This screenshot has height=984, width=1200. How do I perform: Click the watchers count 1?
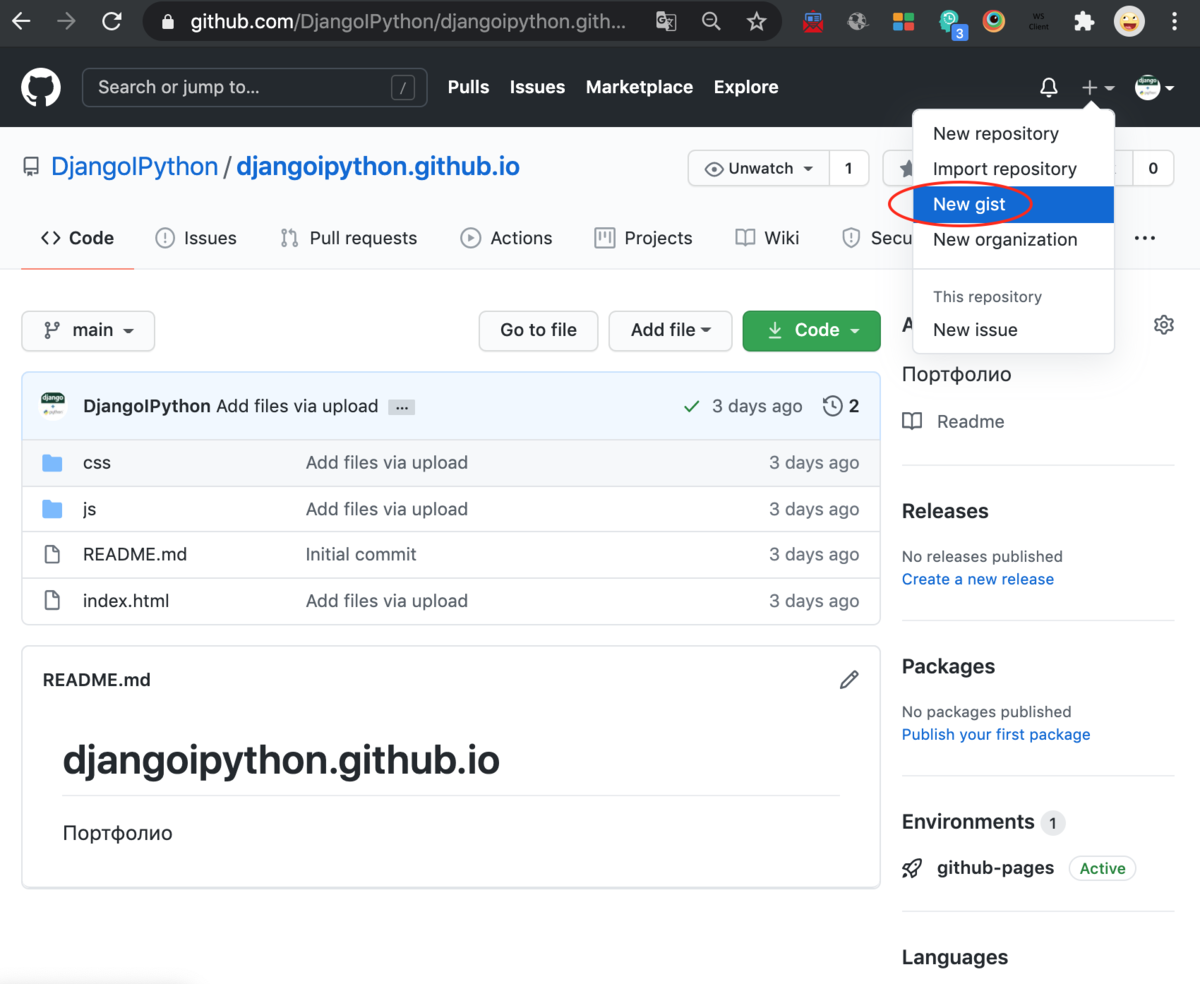click(x=849, y=168)
